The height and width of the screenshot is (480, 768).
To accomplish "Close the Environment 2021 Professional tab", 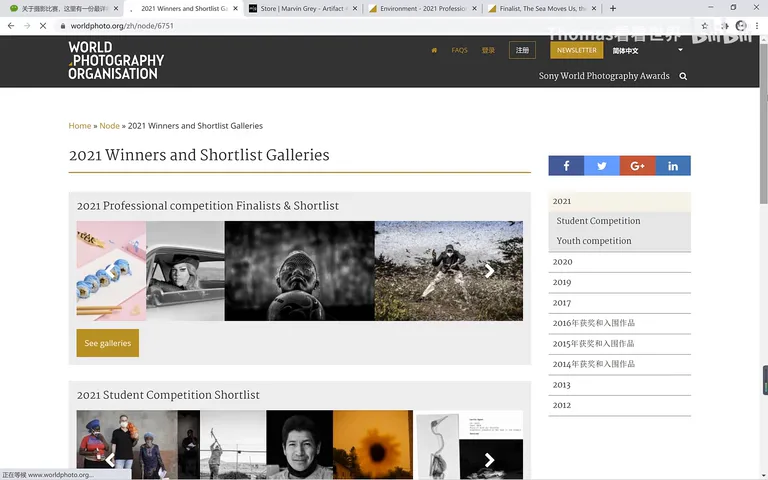I will click(x=474, y=8).
